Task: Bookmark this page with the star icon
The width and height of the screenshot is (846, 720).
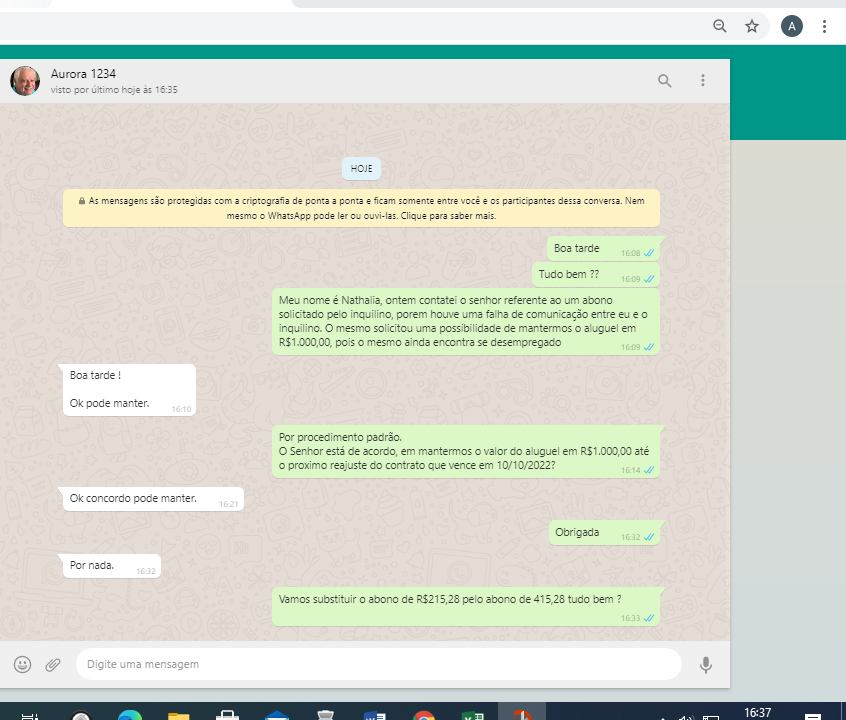Action: pos(752,27)
